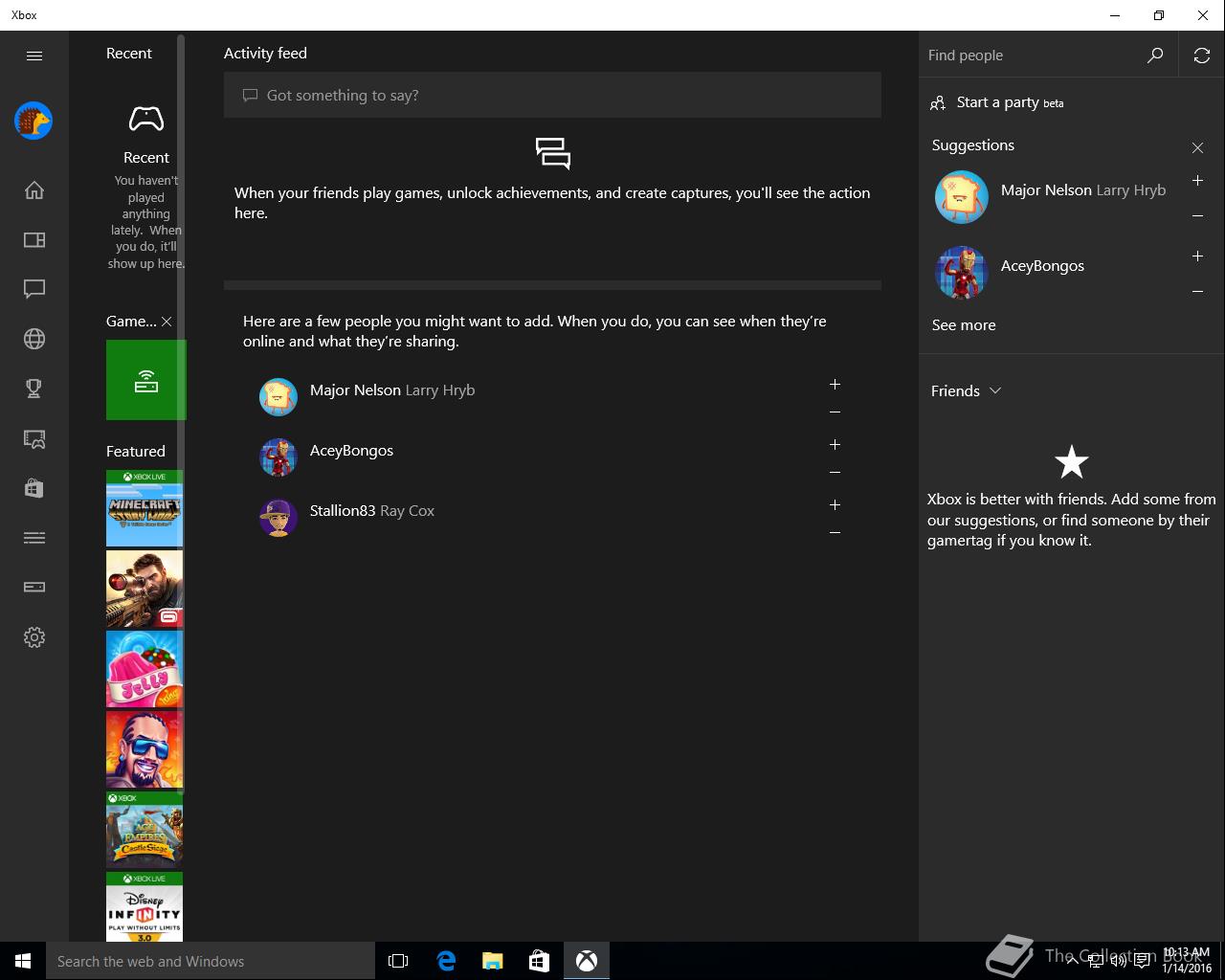Click the Got something to say field

(552, 95)
